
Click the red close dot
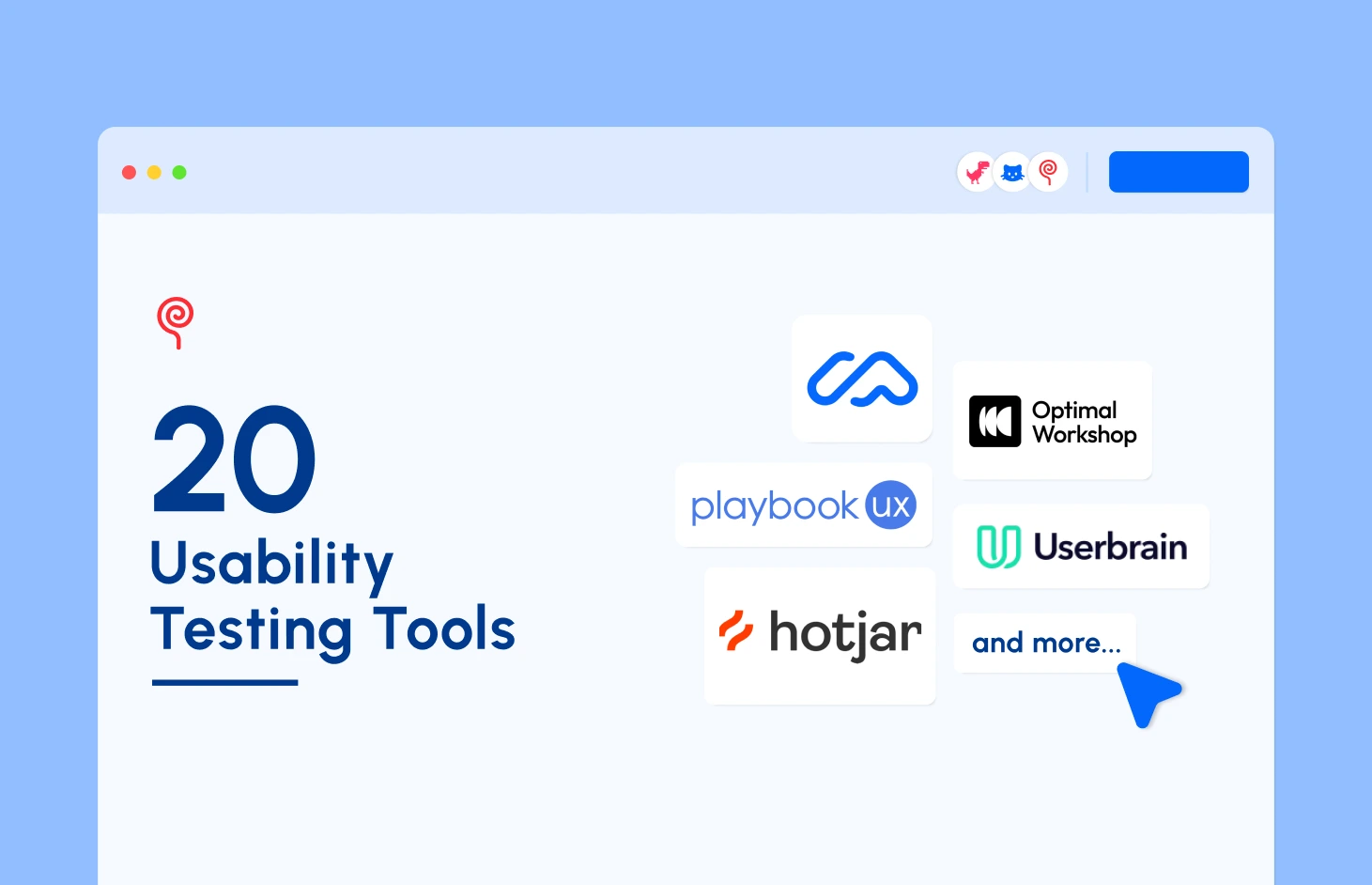pos(130,172)
